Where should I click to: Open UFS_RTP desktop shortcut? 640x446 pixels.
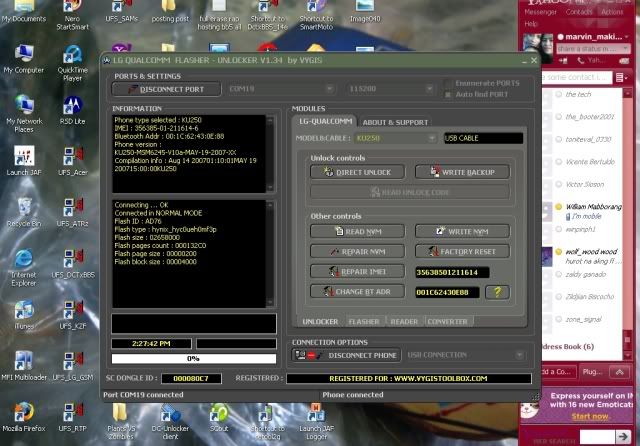(72, 417)
